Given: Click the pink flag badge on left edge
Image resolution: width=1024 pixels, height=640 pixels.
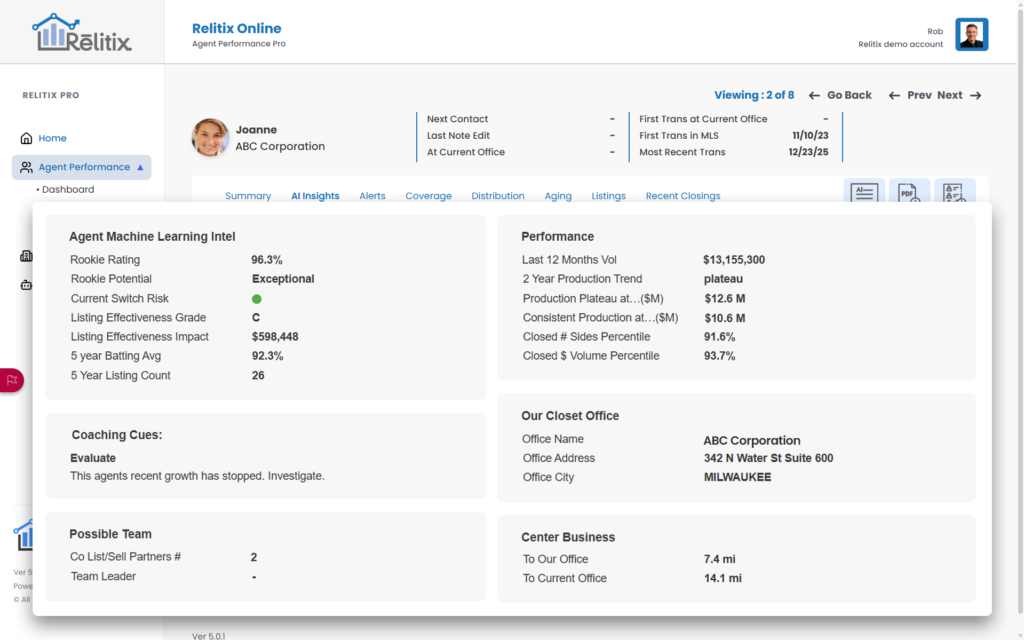Looking at the screenshot, I should pos(11,380).
